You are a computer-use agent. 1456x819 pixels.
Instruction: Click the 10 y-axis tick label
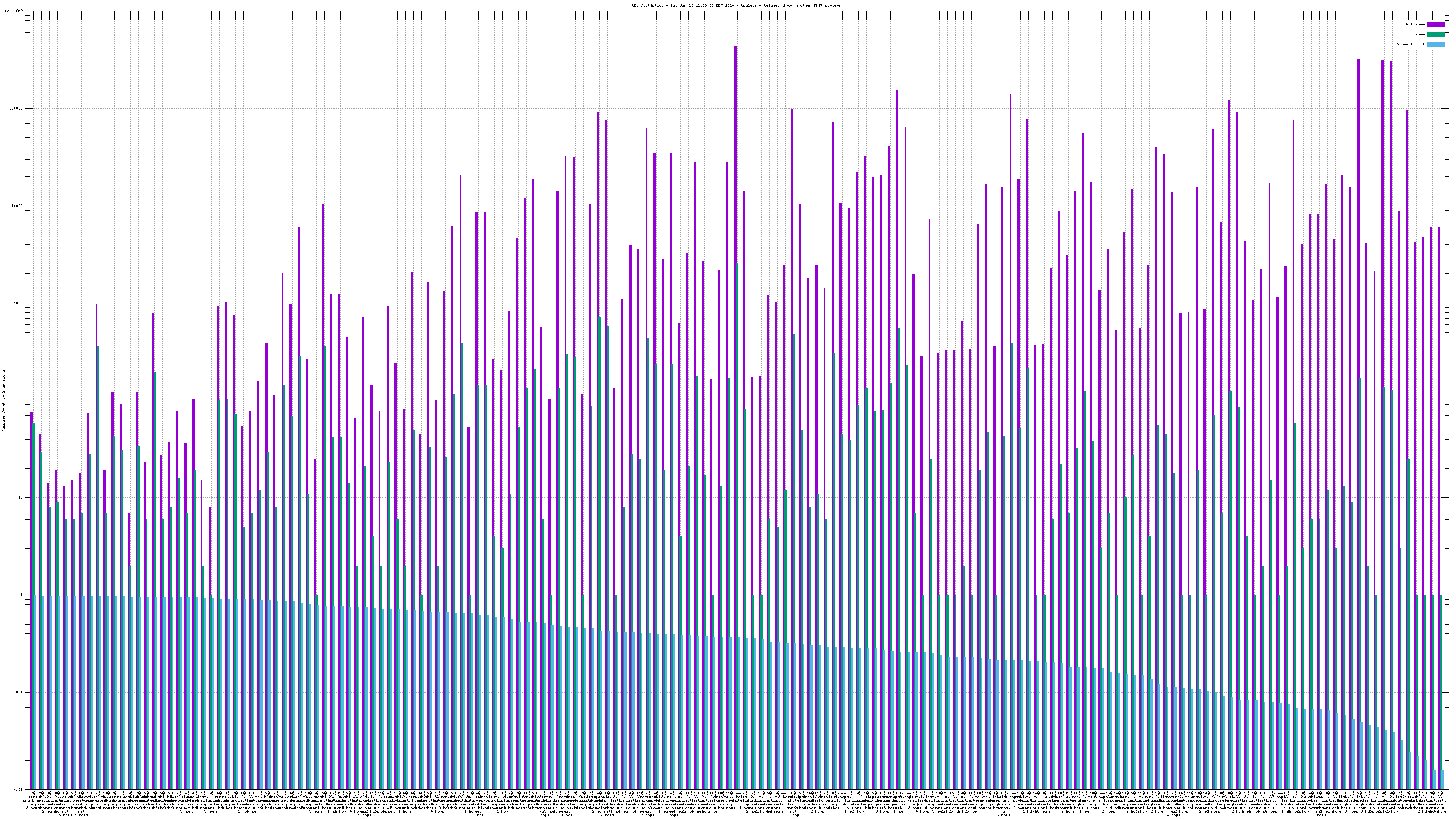click(x=21, y=497)
